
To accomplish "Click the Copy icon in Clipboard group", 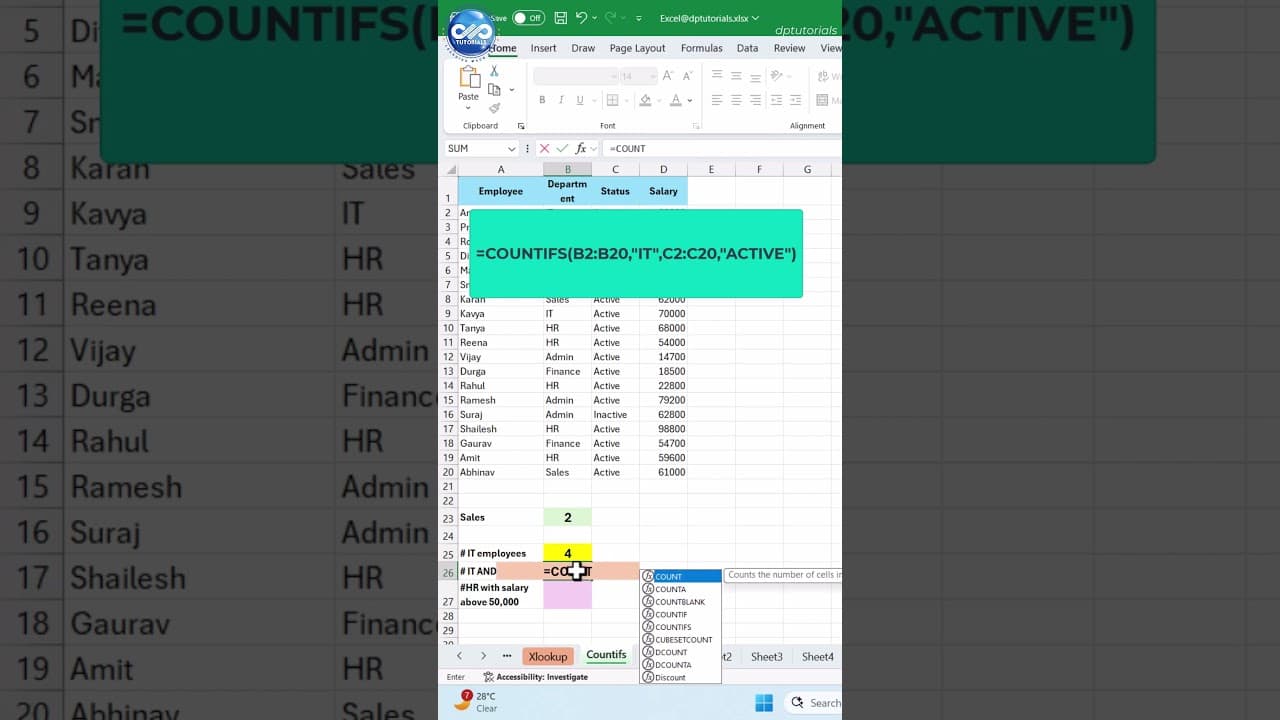I will (493, 90).
